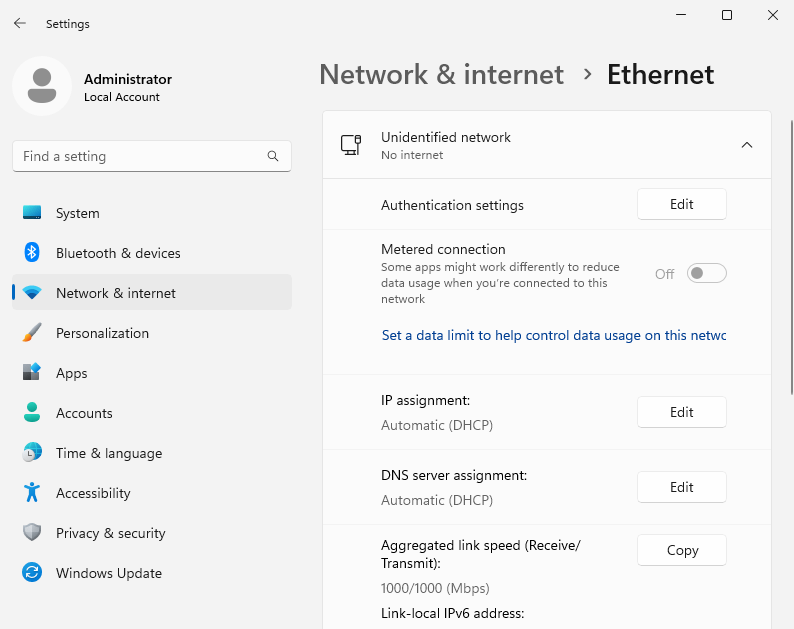Viewport: 794px width, 629px height.
Task: Open Bluetooth & devices via its icon
Action: pyautogui.click(x=32, y=253)
